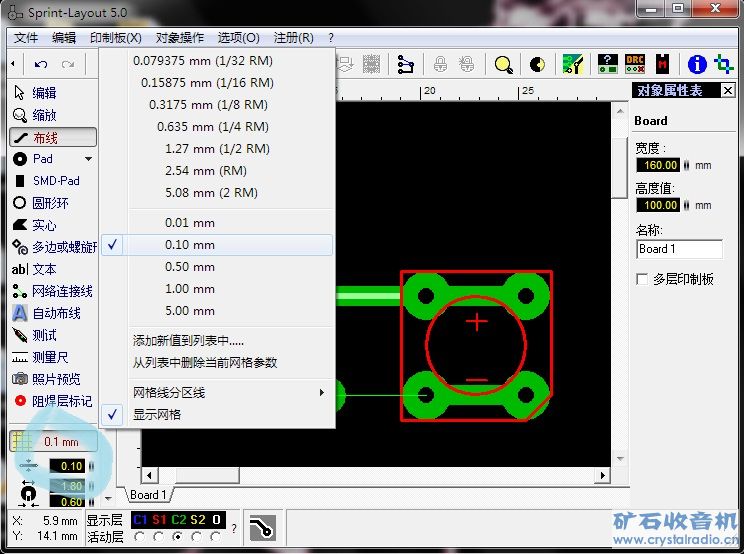Click the DRC design rule check icon
Image resolution: width=744 pixels, height=554 pixels.
click(634, 65)
